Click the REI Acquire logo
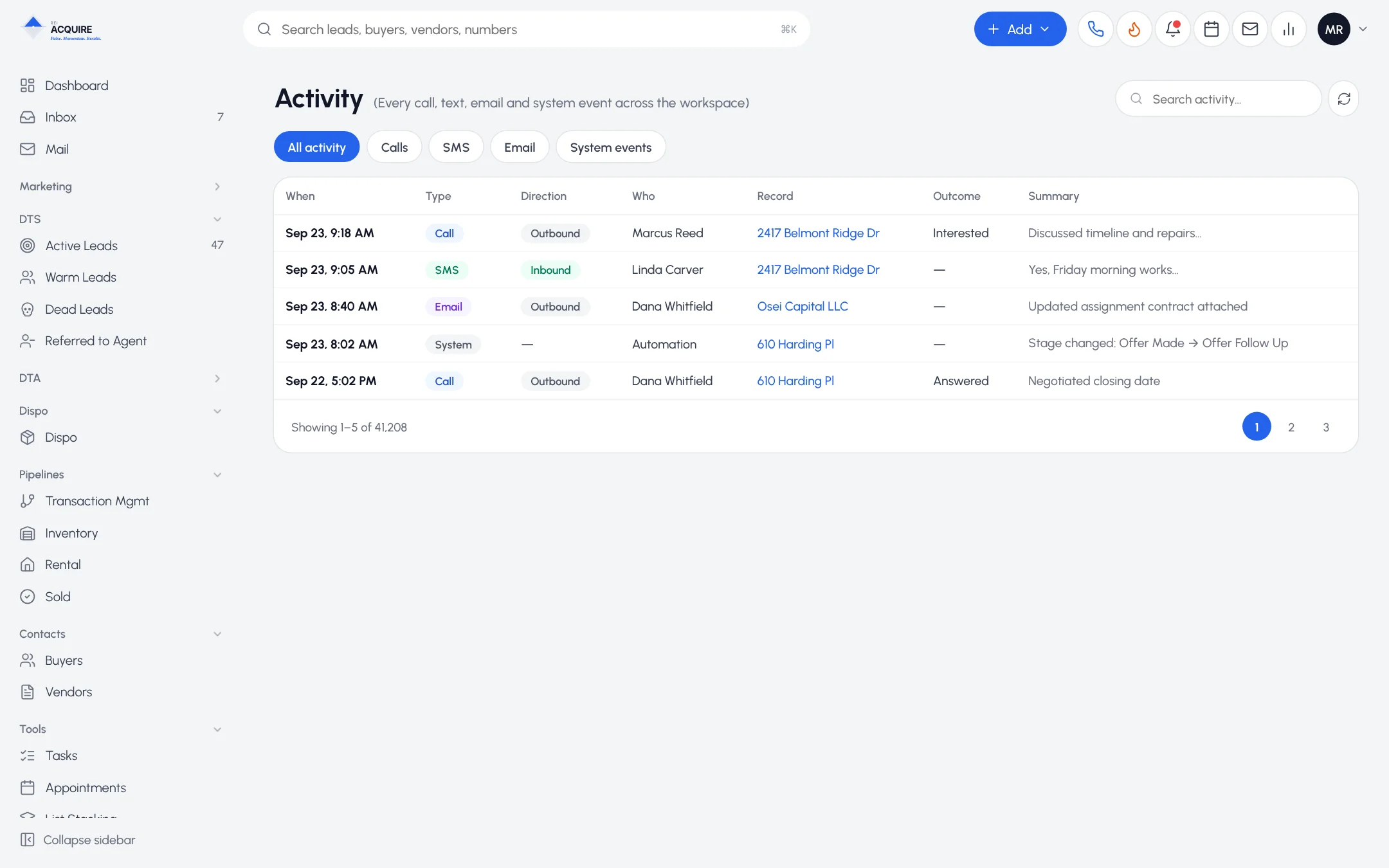The height and width of the screenshot is (868, 1389). (61, 29)
